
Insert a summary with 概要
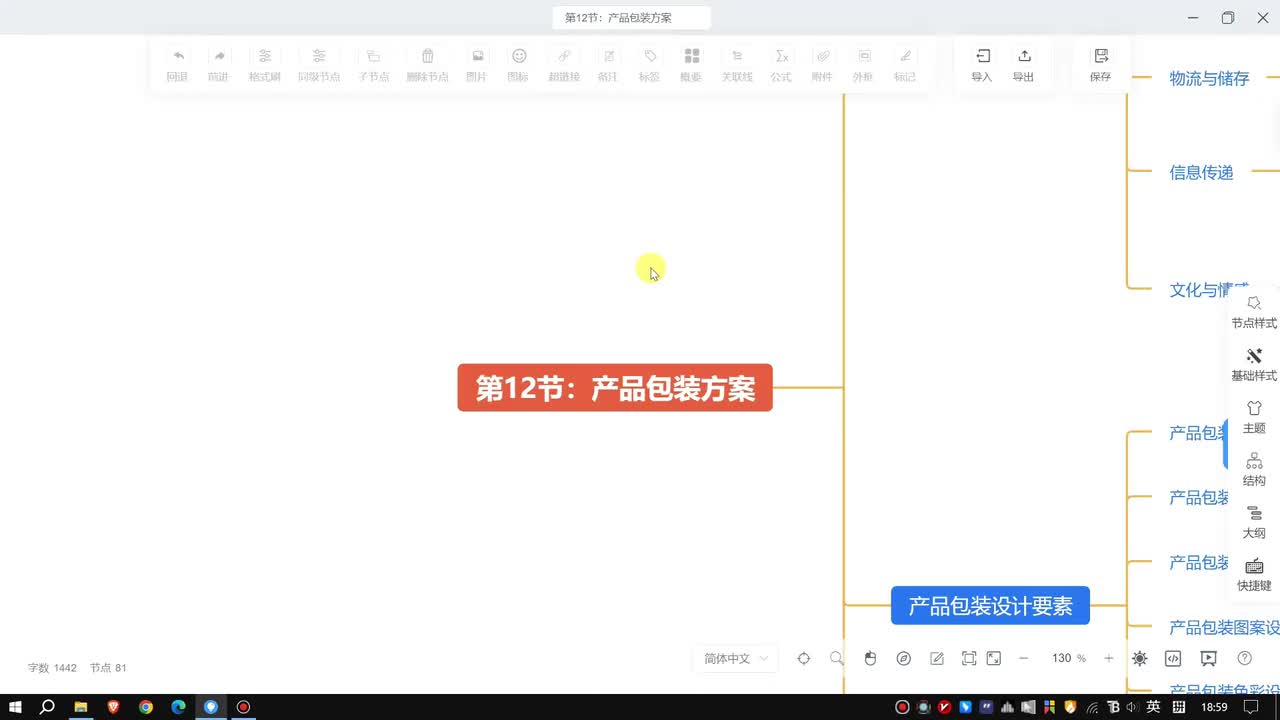point(691,65)
